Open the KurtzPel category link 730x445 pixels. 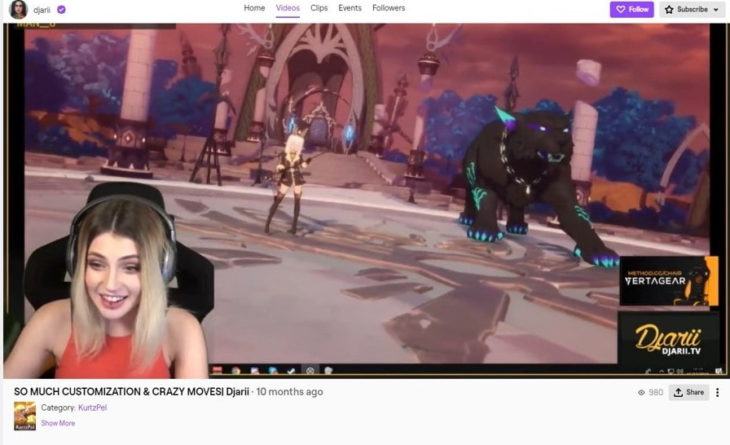point(92,407)
